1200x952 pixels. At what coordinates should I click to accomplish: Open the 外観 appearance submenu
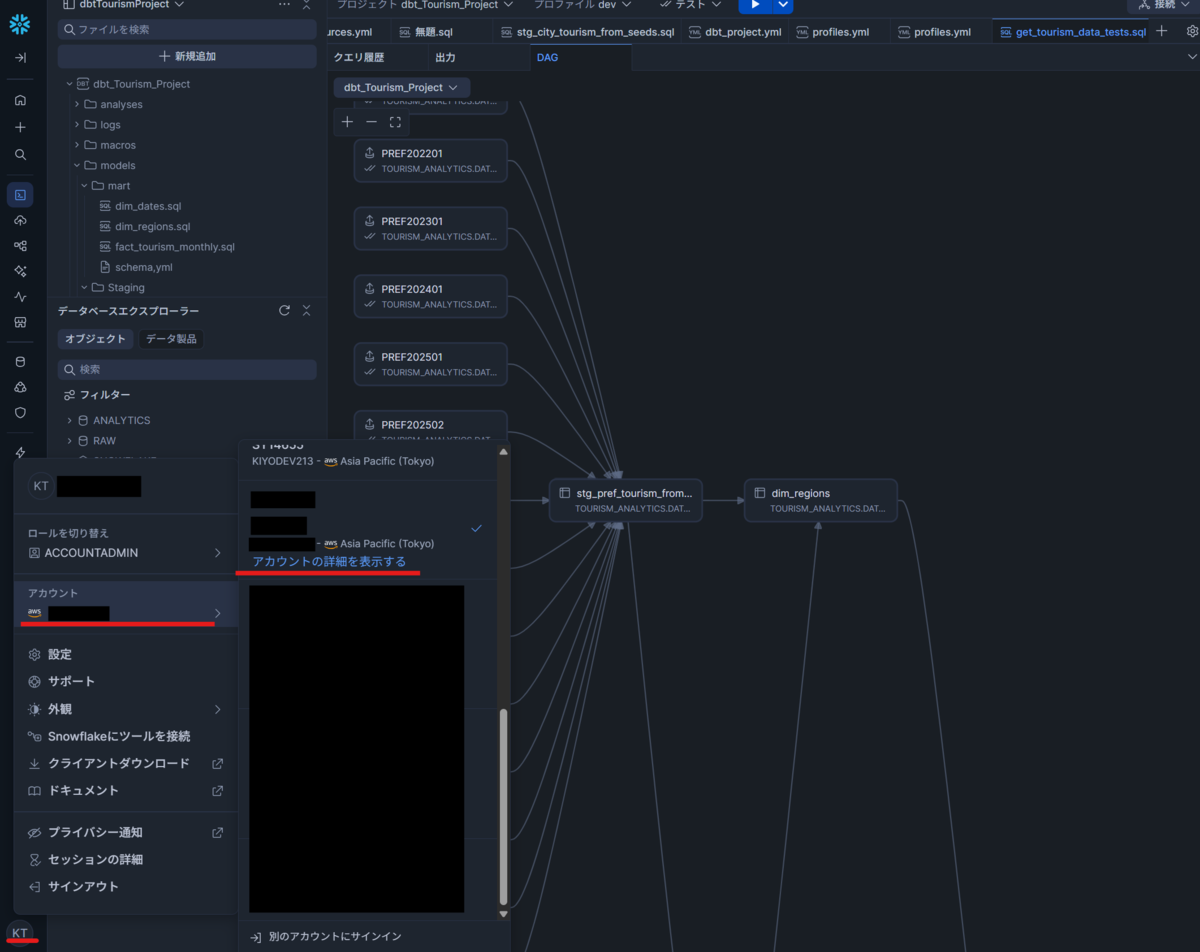(x=125, y=709)
